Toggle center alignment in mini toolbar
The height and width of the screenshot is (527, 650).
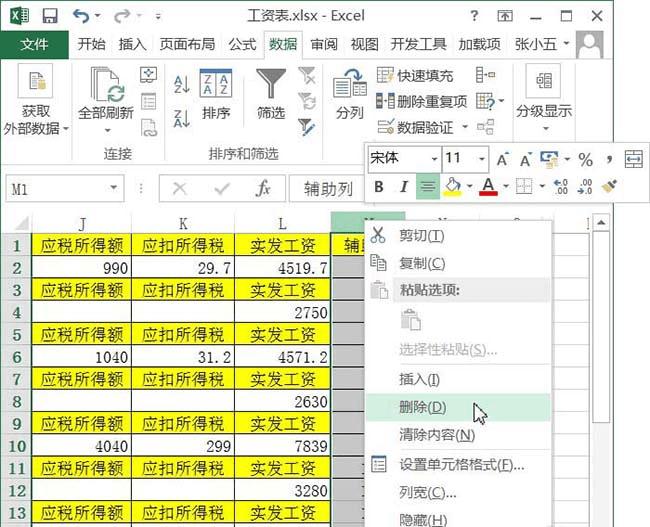point(428,187)
